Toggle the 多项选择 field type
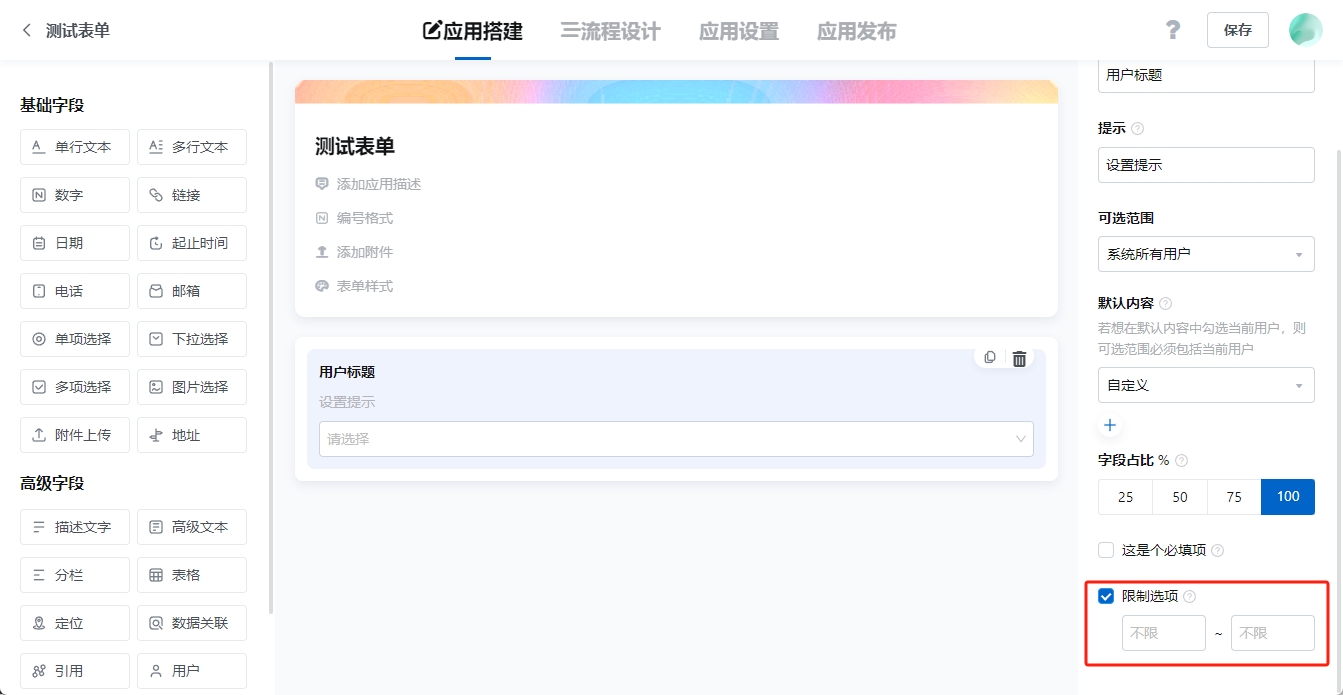 74,387
